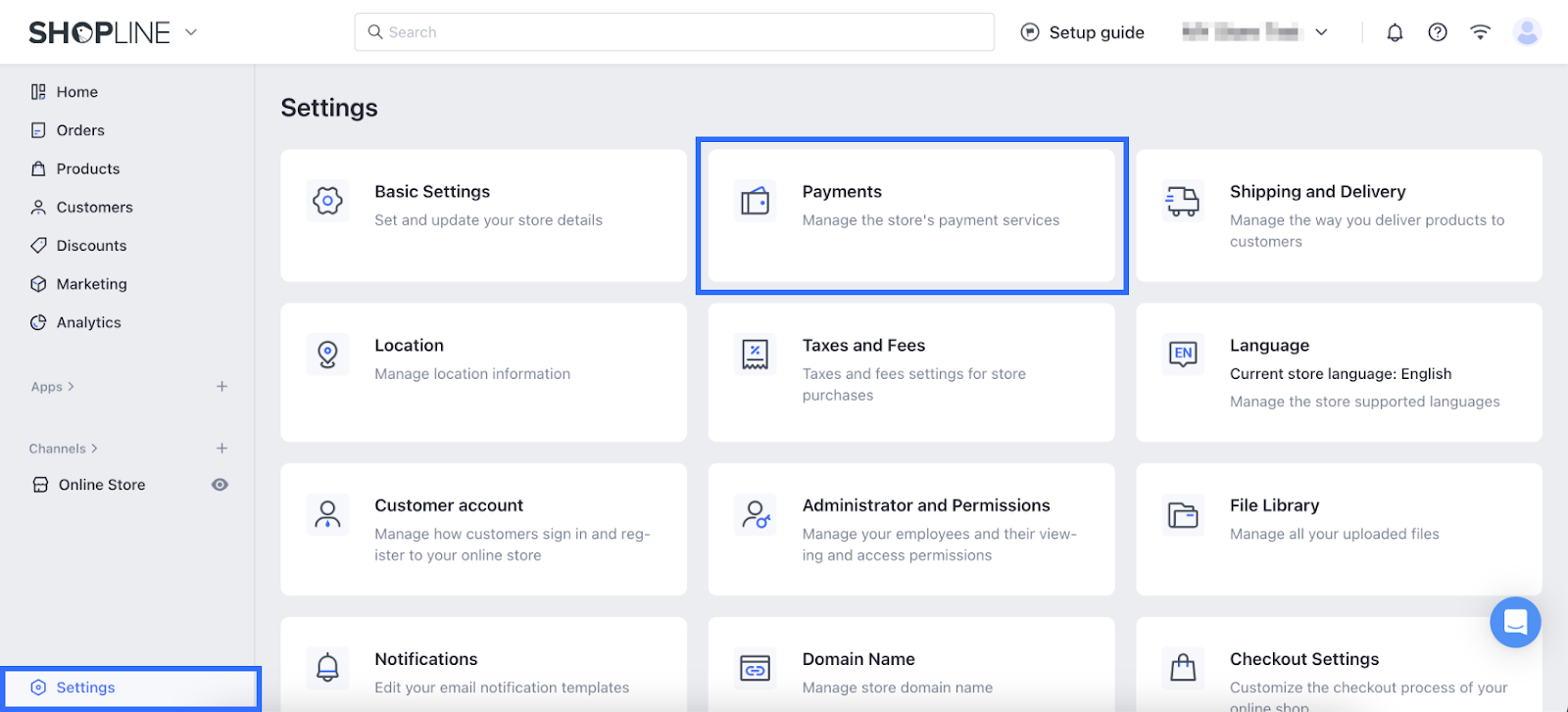Click the Search input field

coord(674,32)
